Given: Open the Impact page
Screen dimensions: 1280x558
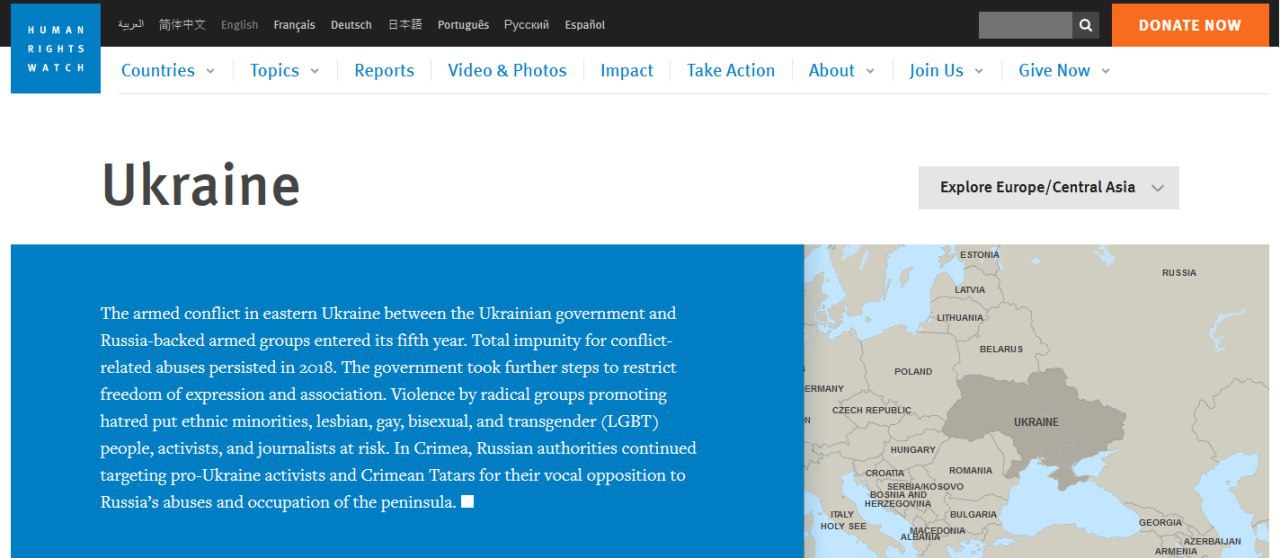Looking at the screenshot, I should point(626,70).
